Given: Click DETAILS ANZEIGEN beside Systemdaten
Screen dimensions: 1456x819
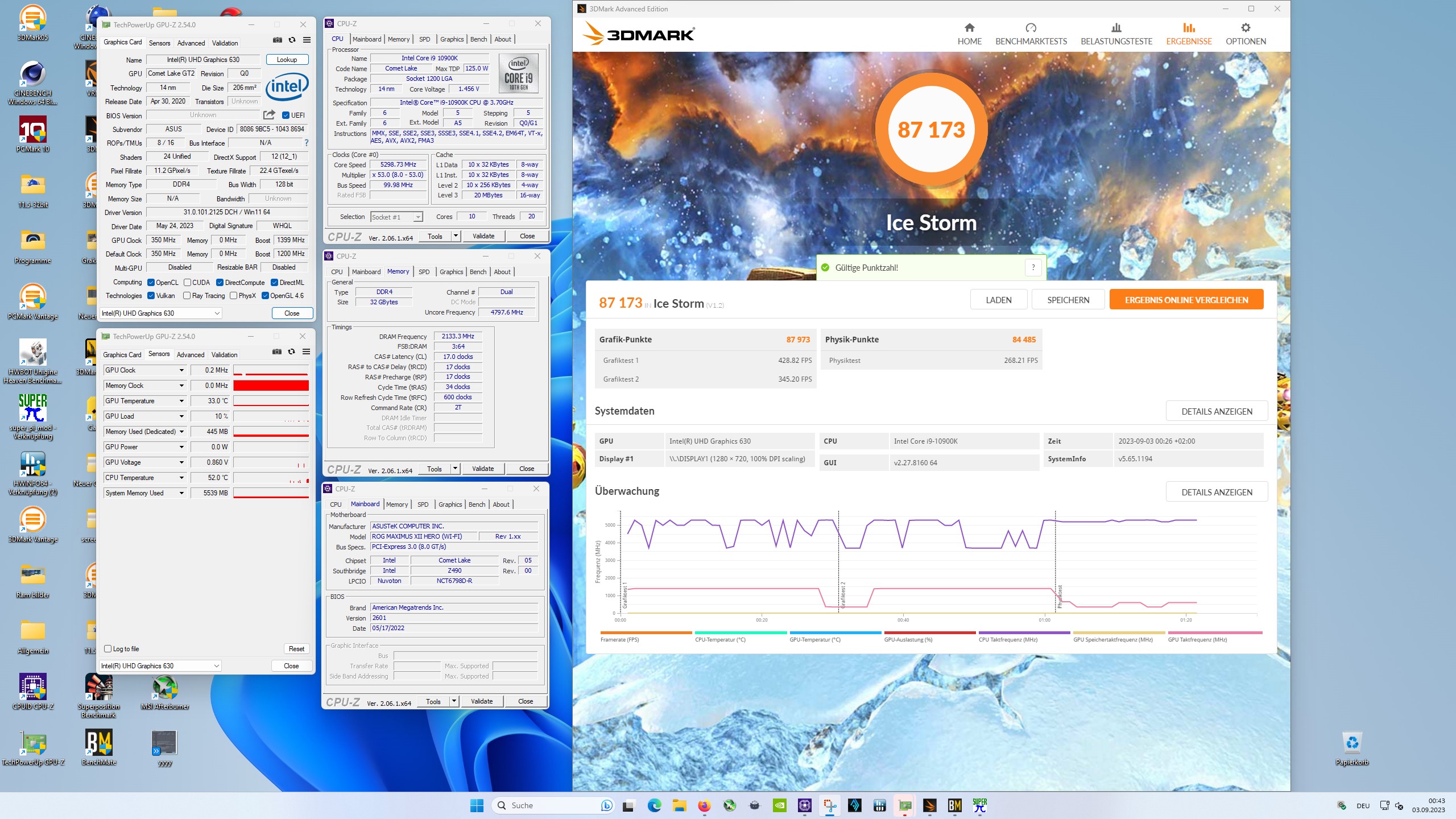Looking at the screenshot, I should (1217, 411).
